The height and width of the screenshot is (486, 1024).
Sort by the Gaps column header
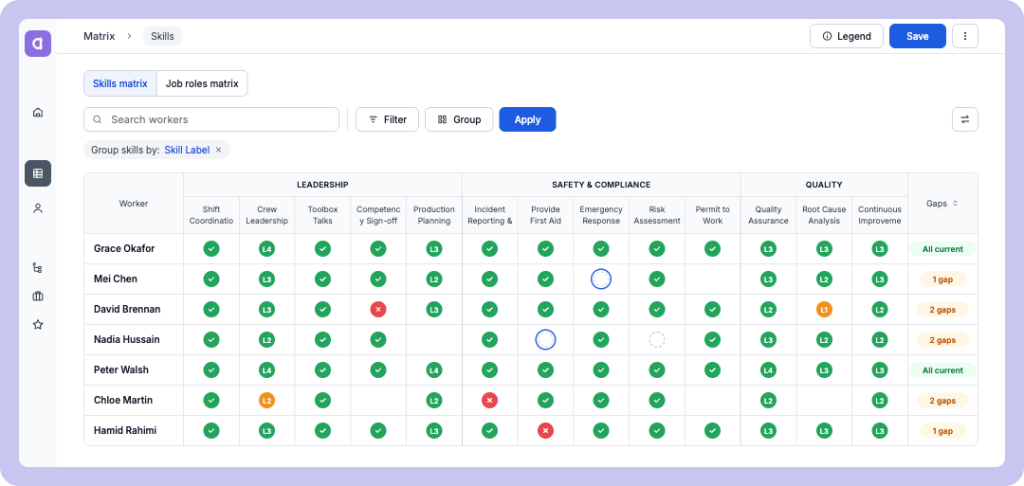click(942, 203)
